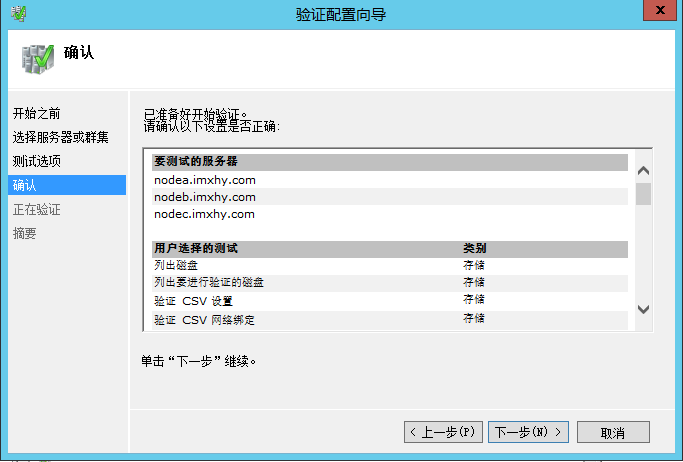
Task: Select nodeb.imxhy.com server entry
Action: pos(390,197)
